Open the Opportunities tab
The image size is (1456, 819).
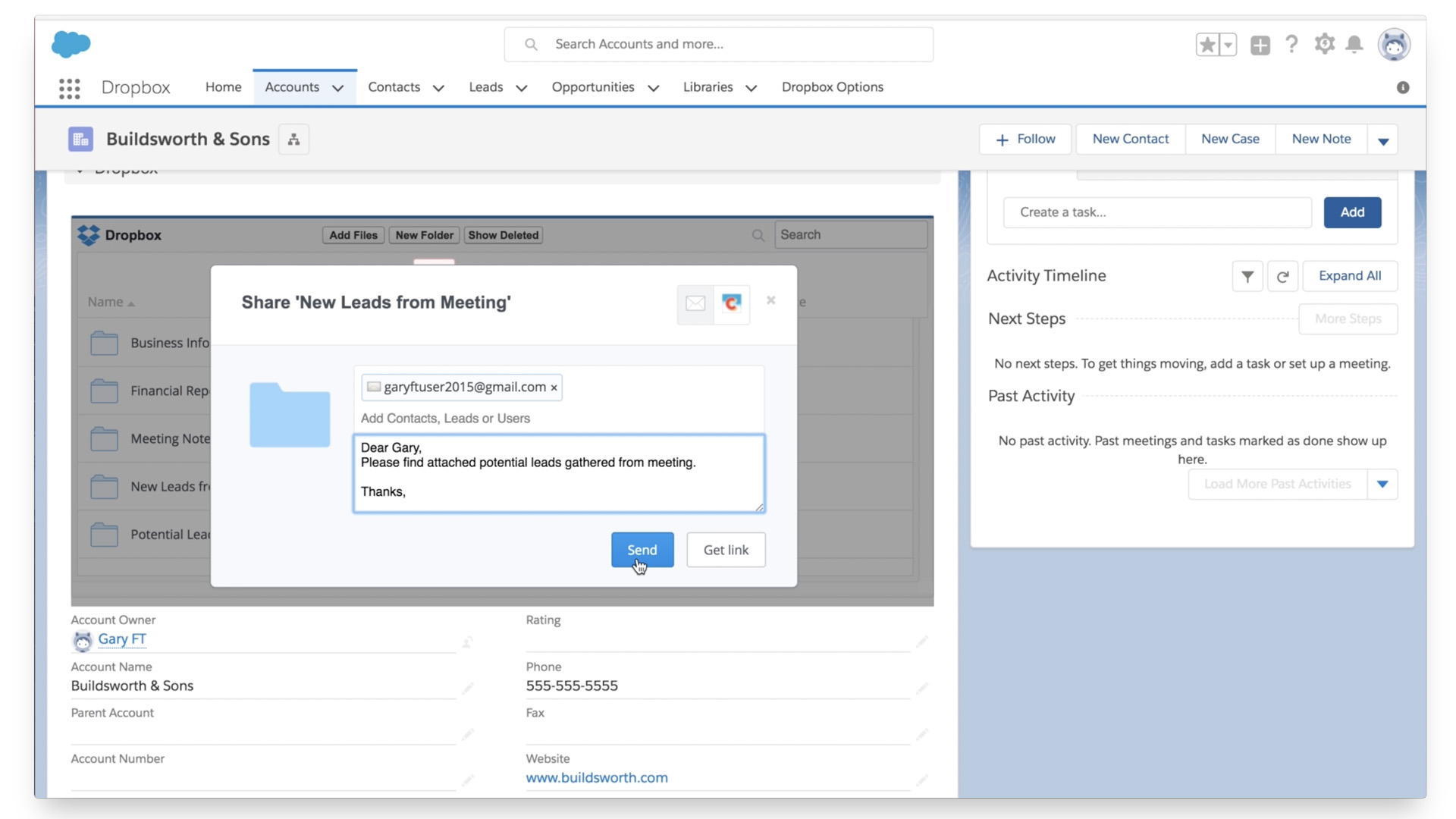pyautogui.click(x=593, y=87)
